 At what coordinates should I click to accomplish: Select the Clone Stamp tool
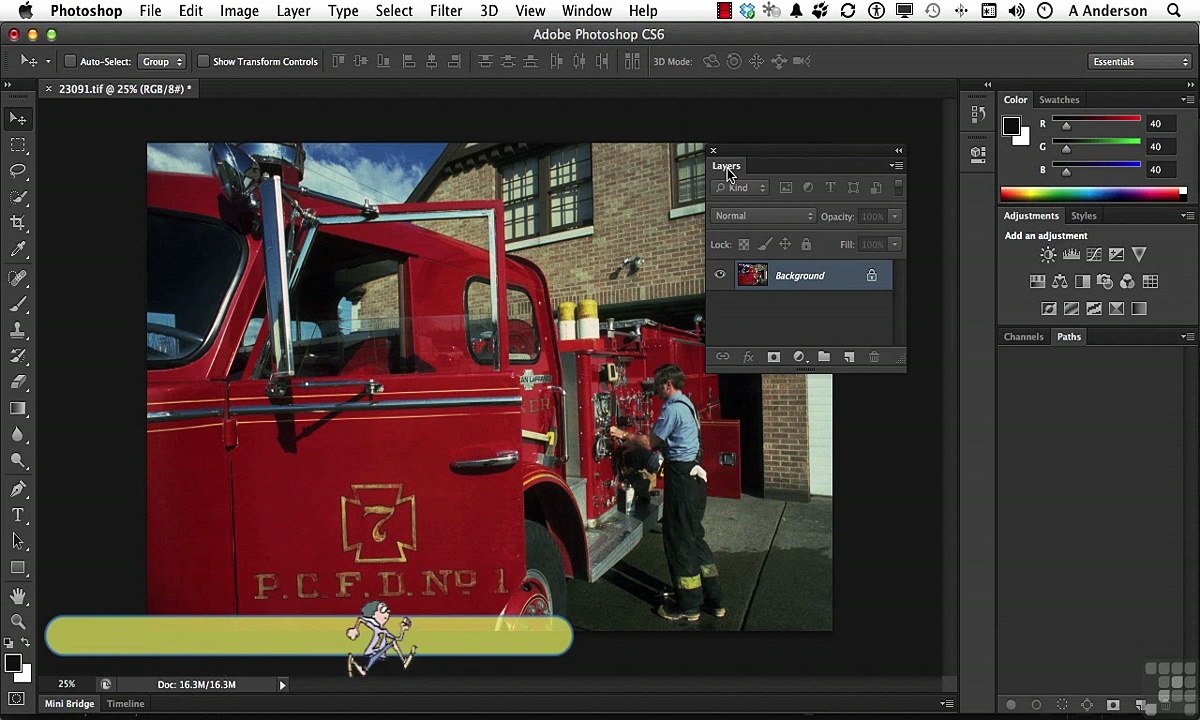18,330
